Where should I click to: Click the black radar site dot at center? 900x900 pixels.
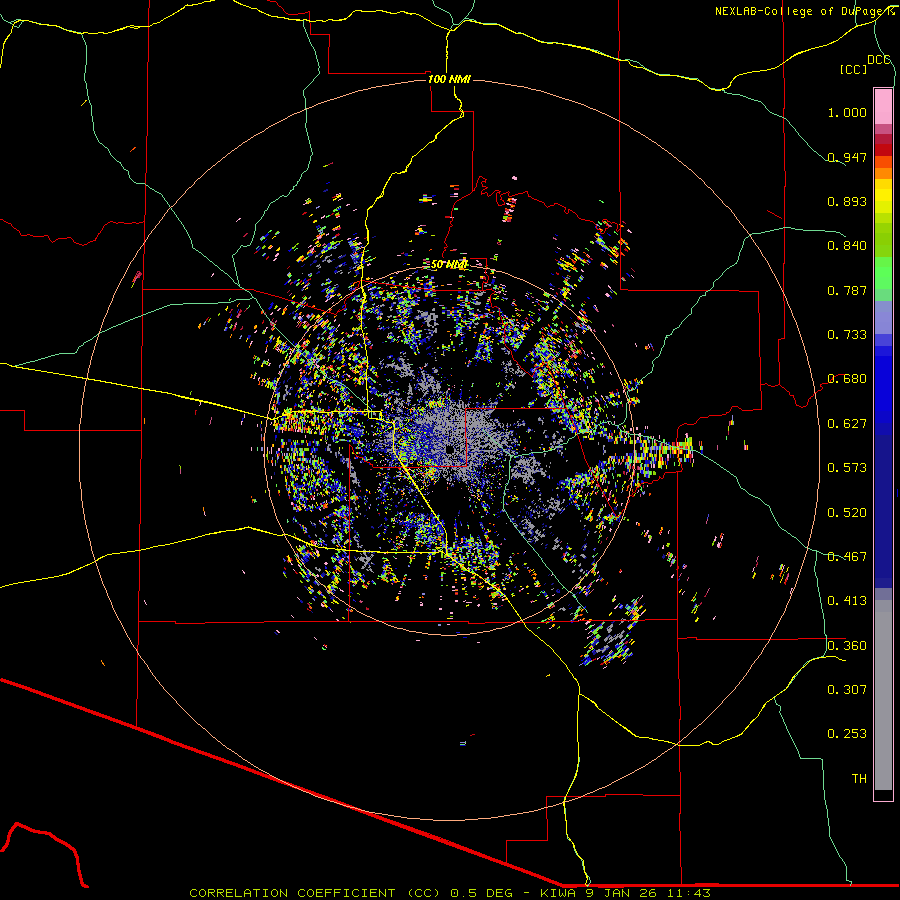[451, 449]
